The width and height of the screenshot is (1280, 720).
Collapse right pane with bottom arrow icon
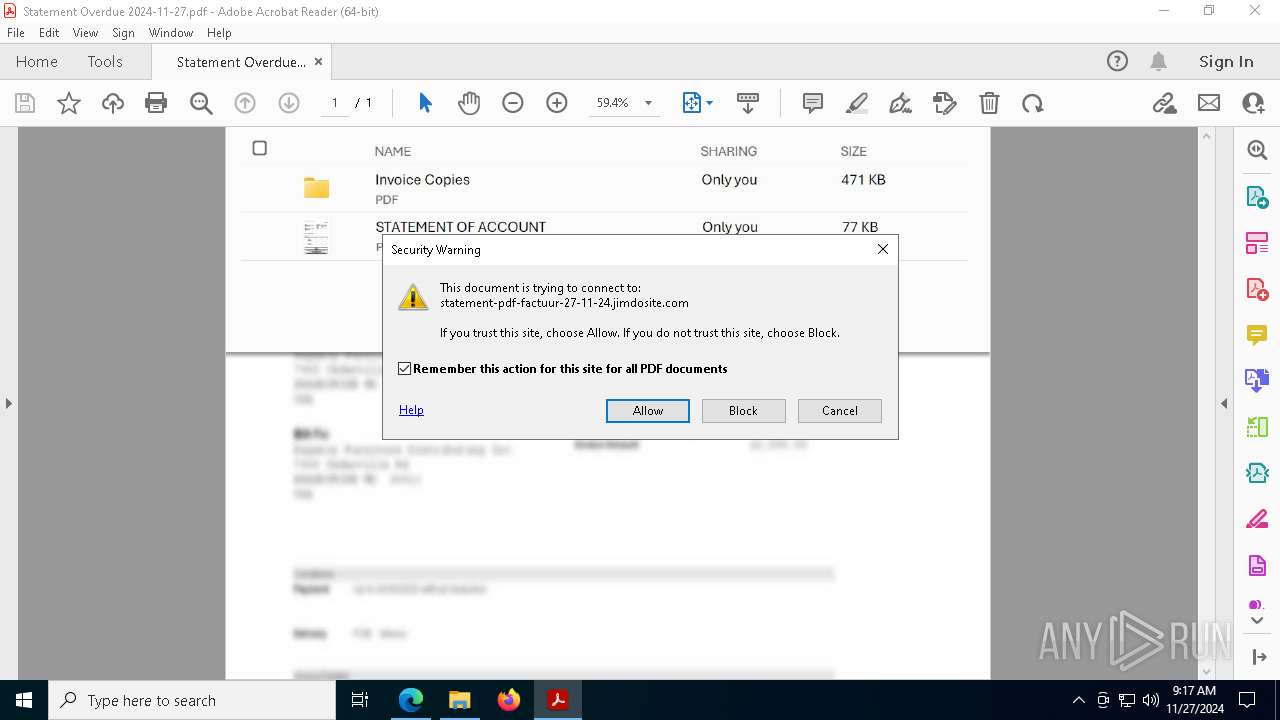pos(1257,657)
